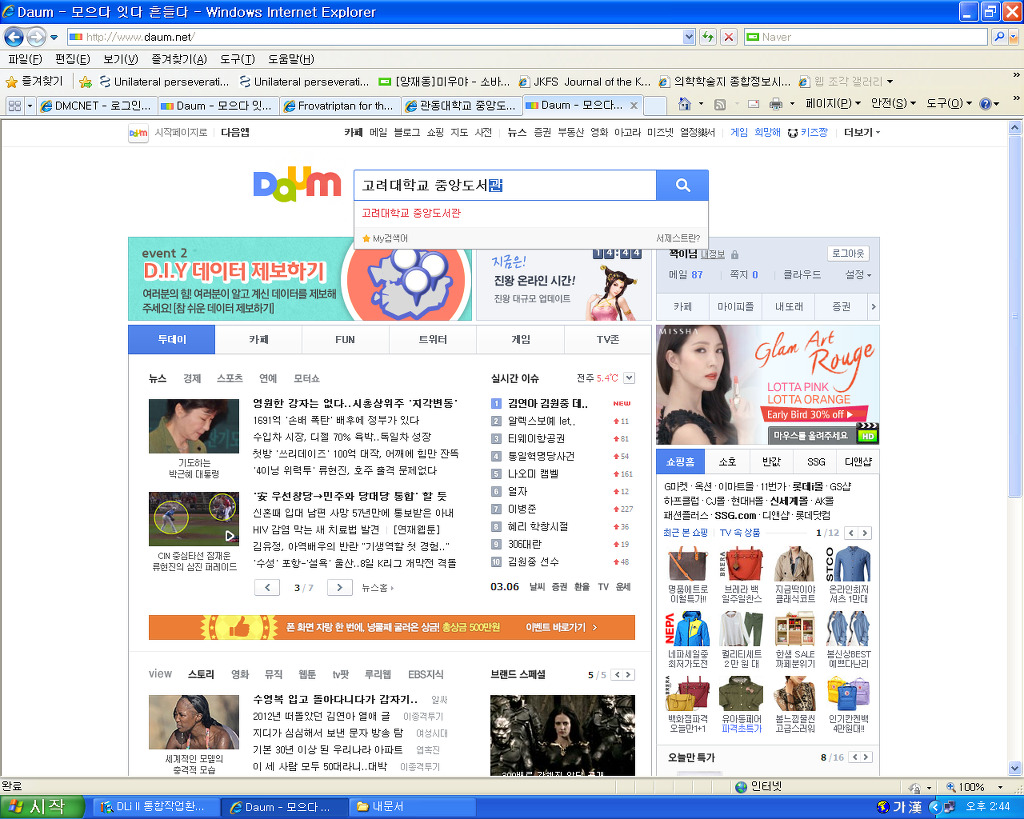Click in the Daum search input field
1024x819 pixels.
click(x=505, y=185)
